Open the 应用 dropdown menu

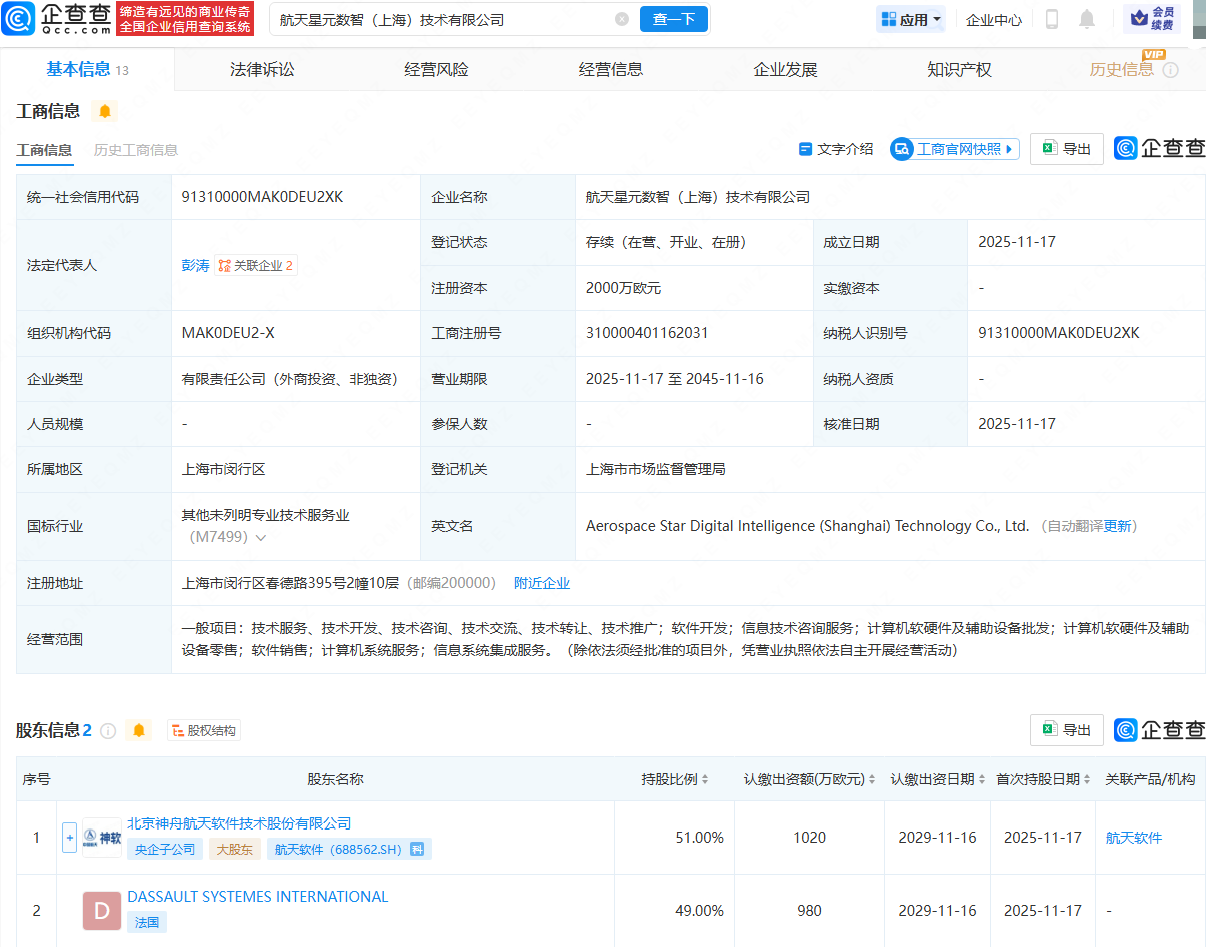(911, 19)
